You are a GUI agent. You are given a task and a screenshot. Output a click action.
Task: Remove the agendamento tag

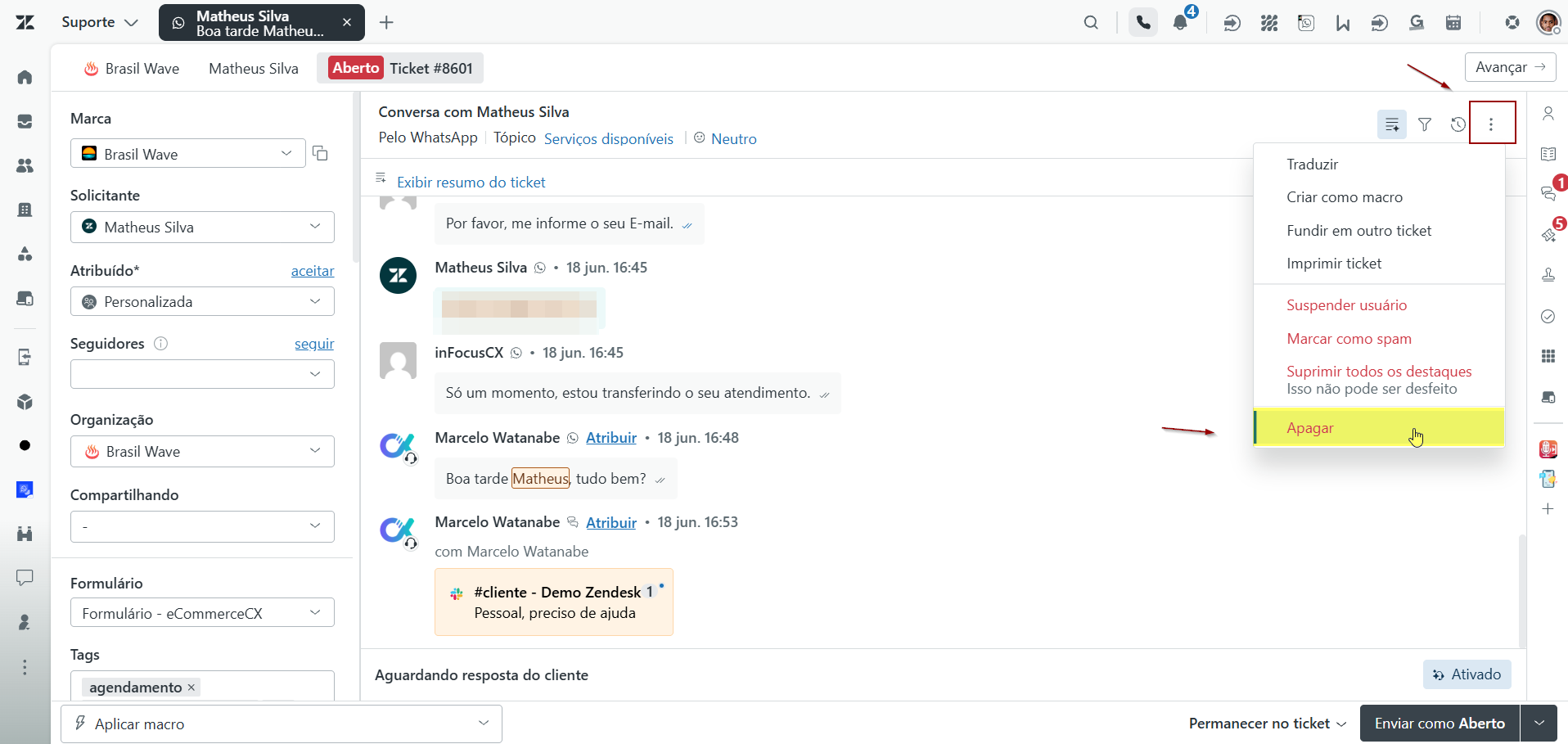tap(191, 688)
